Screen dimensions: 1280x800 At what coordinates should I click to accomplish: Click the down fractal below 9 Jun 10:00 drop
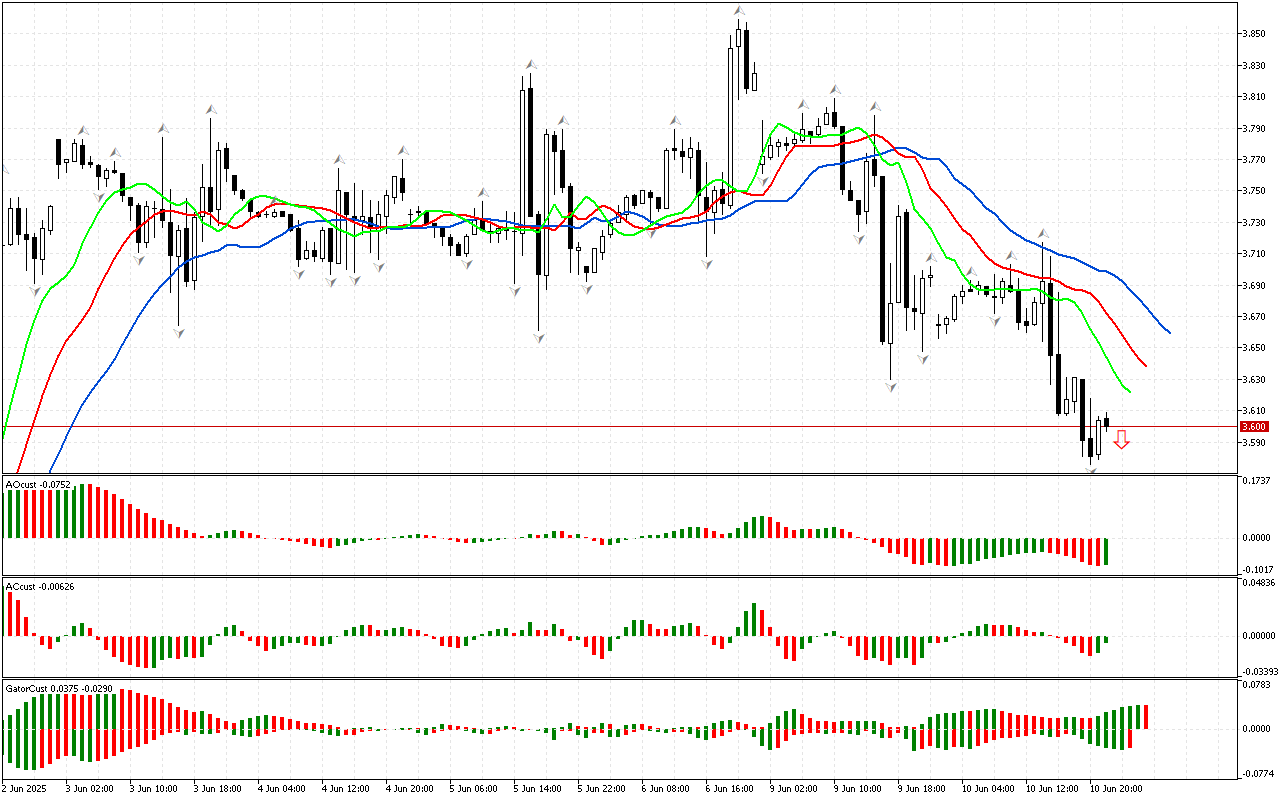coord(889,385)
